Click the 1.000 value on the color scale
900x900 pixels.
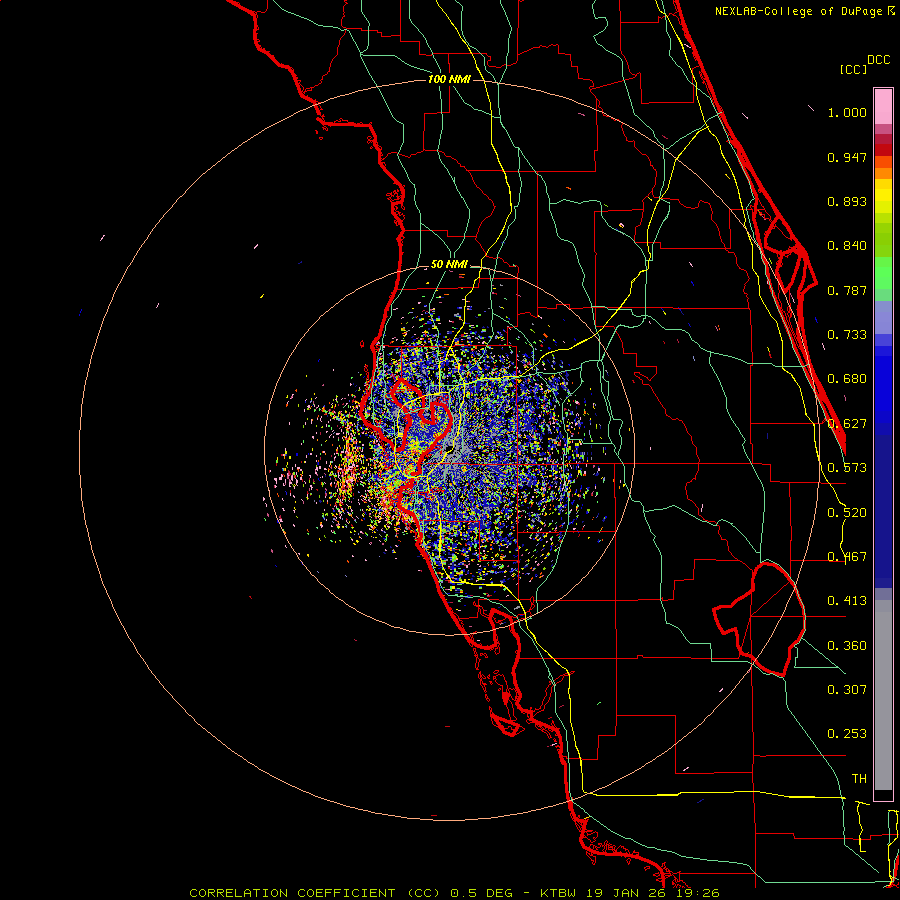pyautogui.click(x=847, y=112)
